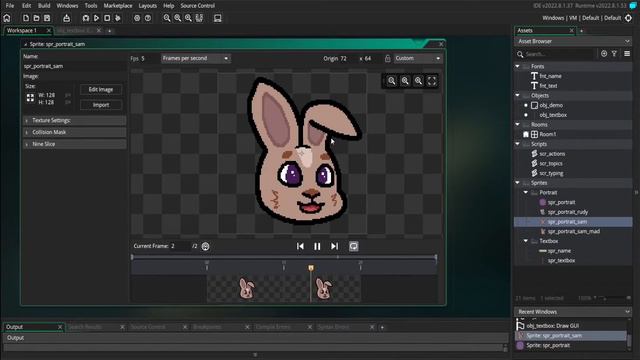Image resolution: width=640 pixels, height=360 pixels.
Task: Zoom in the workspace from main toolbar
Action: click(x=188, y=18)
